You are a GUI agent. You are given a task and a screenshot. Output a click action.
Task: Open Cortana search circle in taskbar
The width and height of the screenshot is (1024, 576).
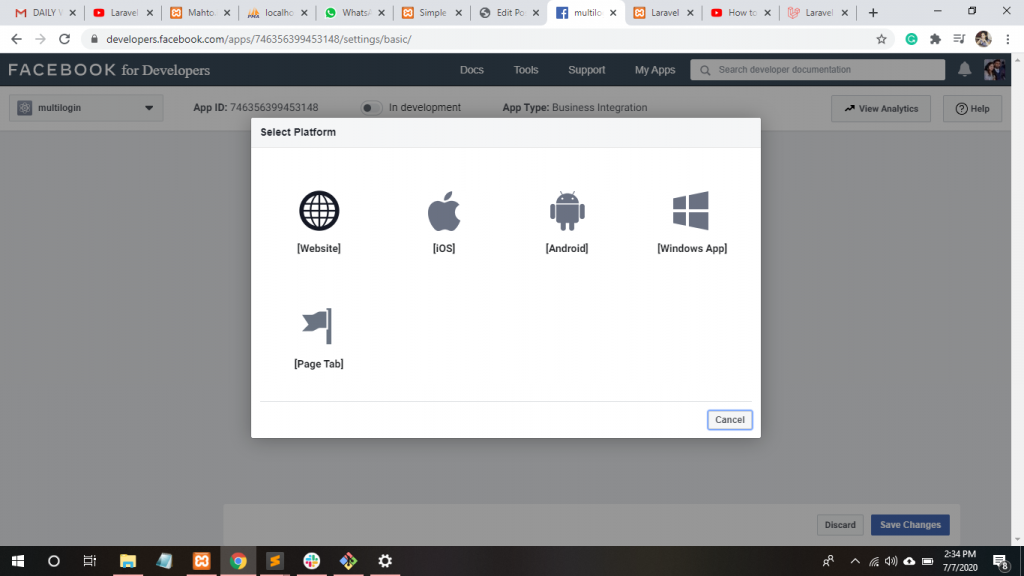tap(54, 561)
